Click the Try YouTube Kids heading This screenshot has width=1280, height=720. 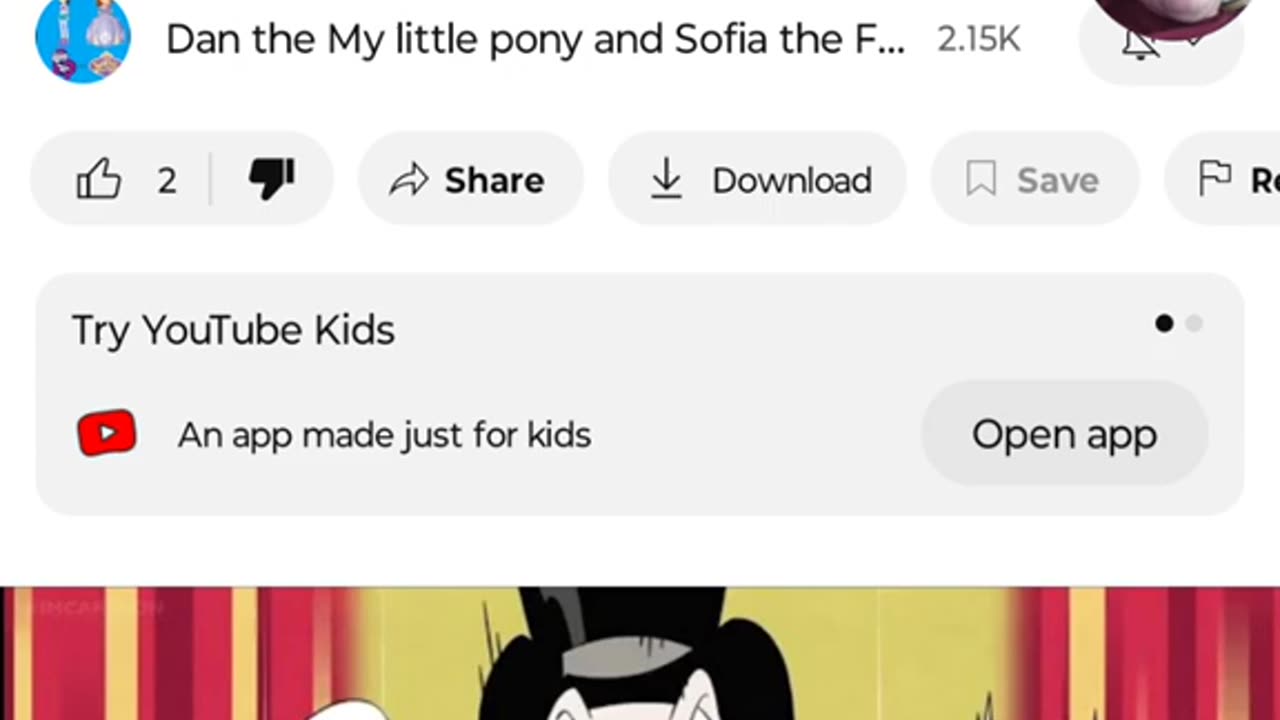(233, 330)
